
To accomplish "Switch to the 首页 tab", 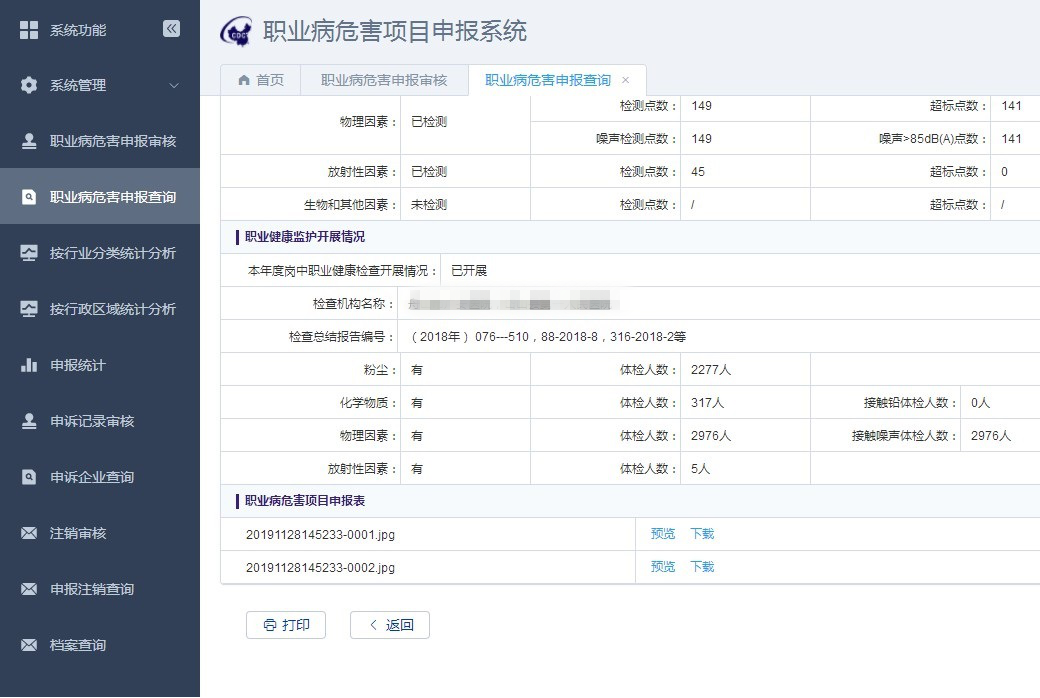I will pyautogui.click(x=261, y=80).
